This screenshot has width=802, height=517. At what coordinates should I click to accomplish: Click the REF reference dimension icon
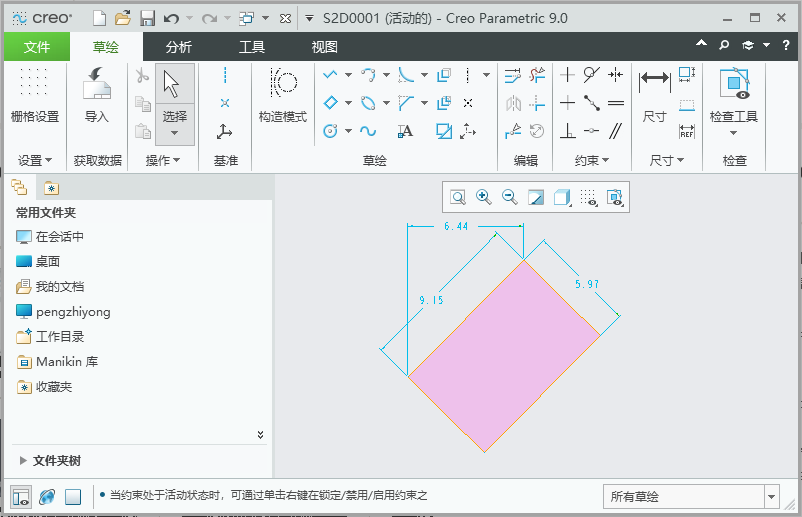point(687,131)
